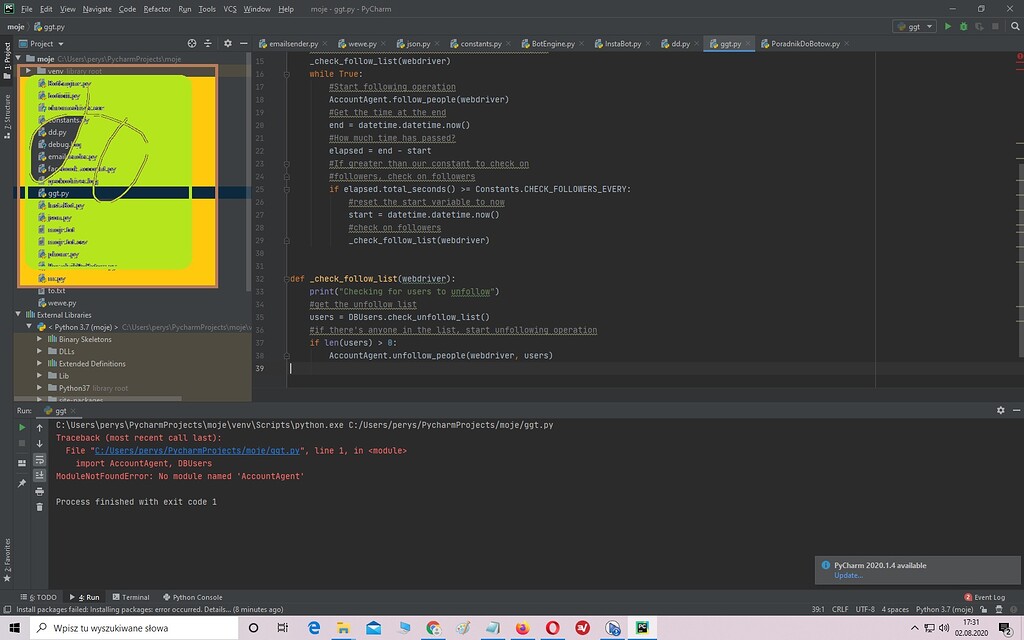Switch to PyCharm on the taskbar
The image size is (1024, 640).
642,628
